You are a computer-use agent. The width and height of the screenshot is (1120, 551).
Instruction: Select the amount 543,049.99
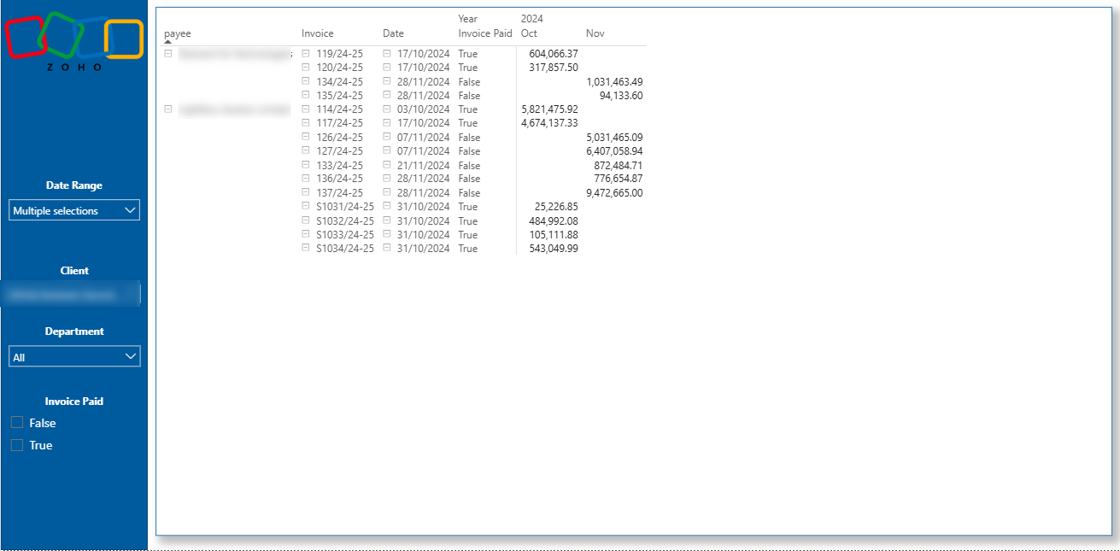tap(554, 248)
